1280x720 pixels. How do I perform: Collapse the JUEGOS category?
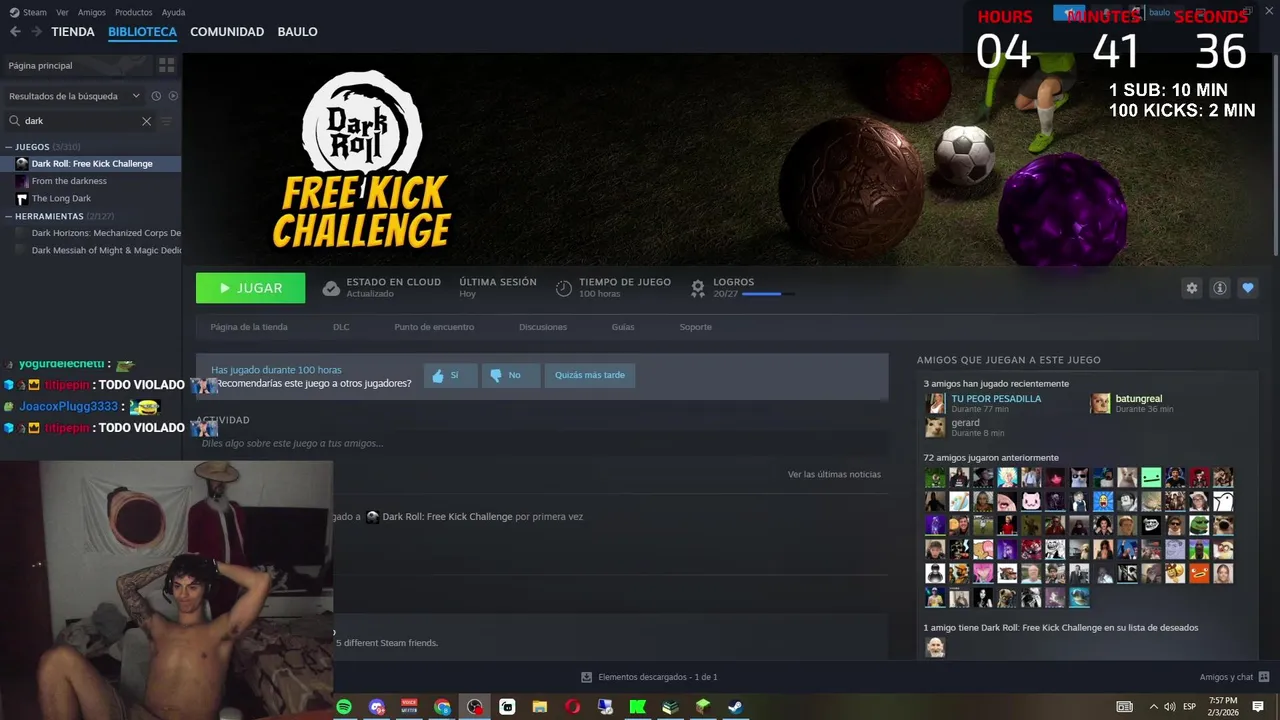8,147
